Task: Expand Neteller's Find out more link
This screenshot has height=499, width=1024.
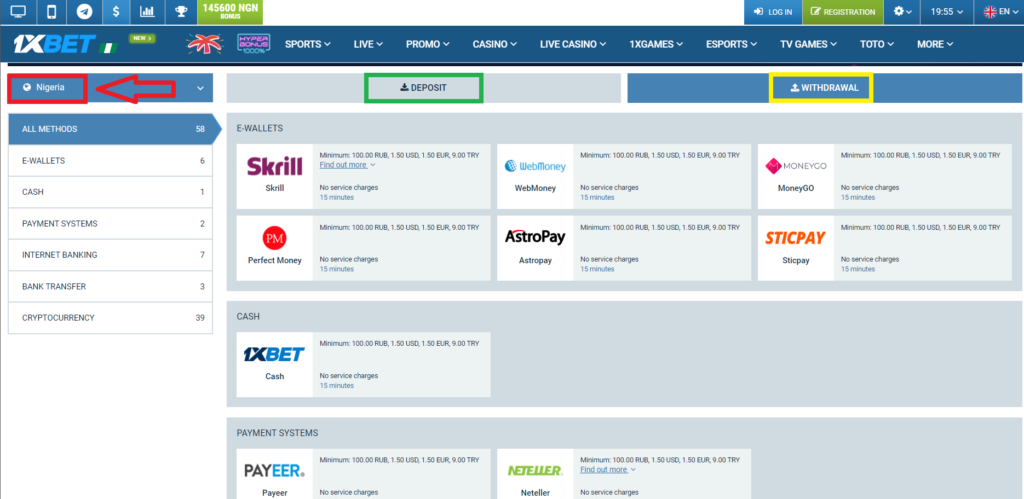Action: tap(608, 470)
